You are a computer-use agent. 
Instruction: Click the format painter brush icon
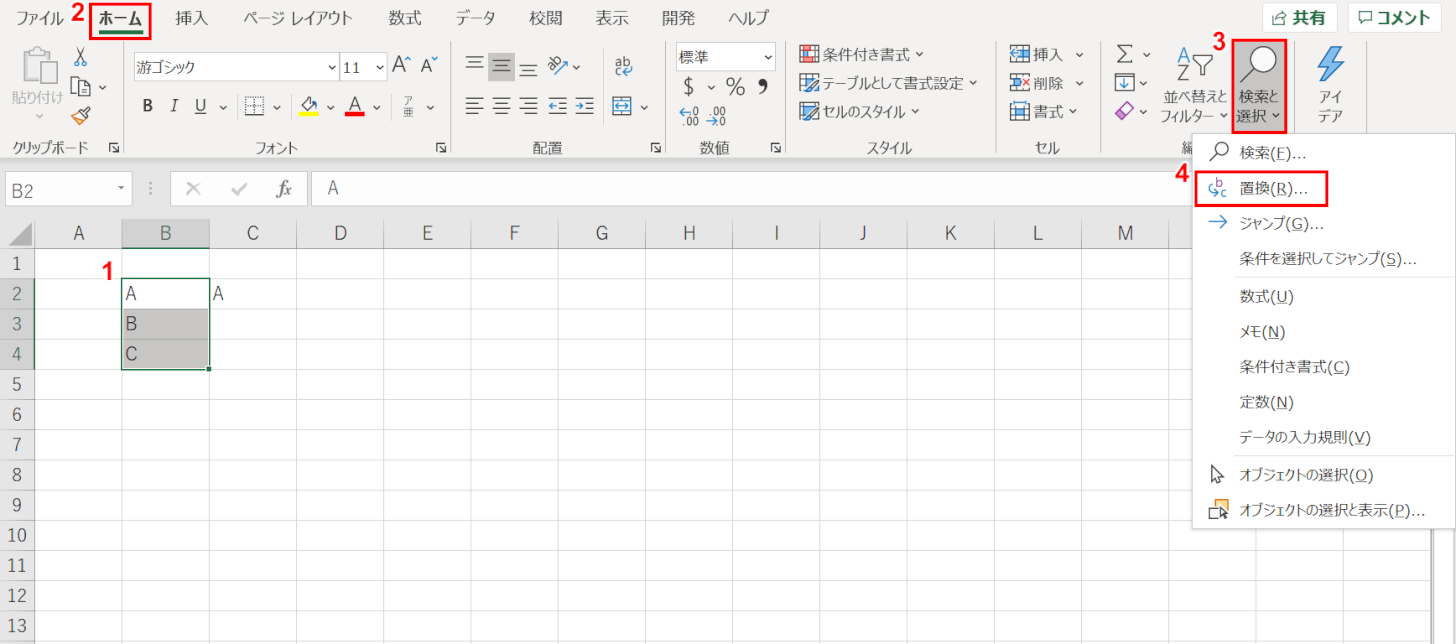(x=82, y=115)
